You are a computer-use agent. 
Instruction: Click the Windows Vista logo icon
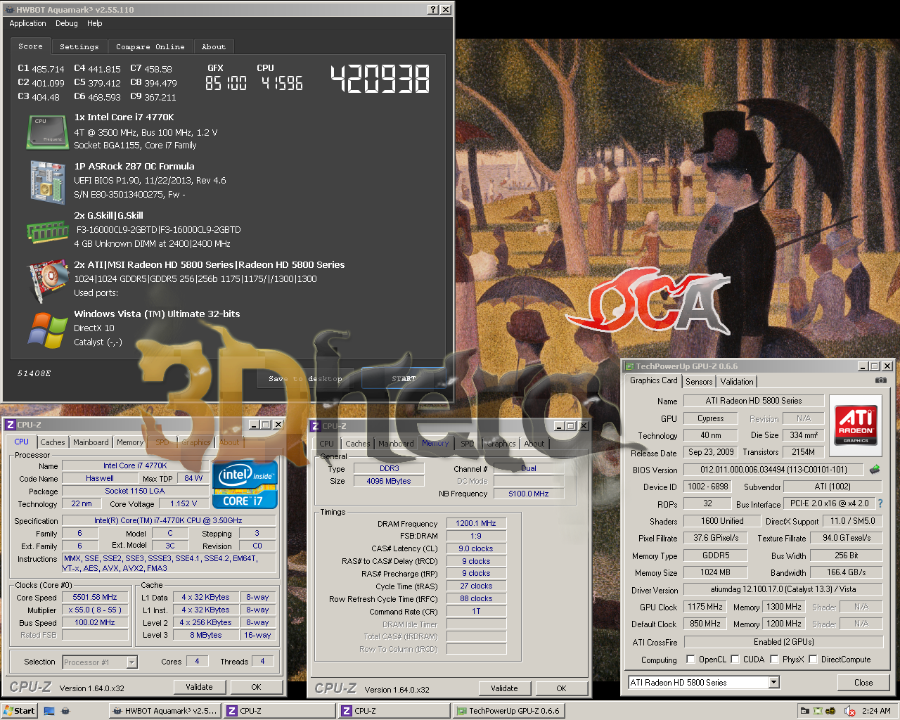[48, 330]
